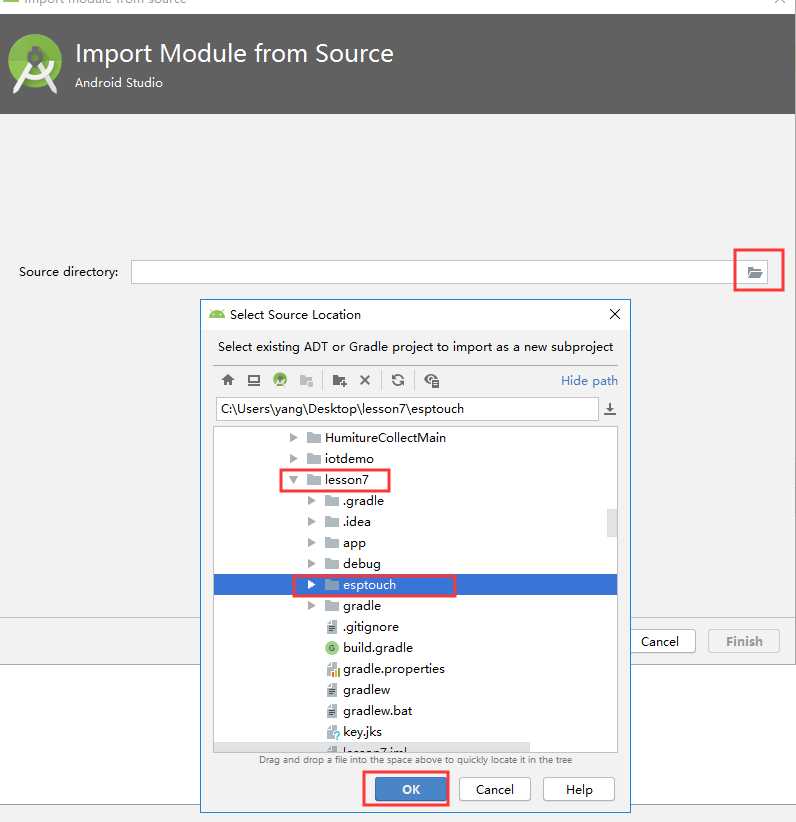Jump to Desktop directory icon
This screenshot has width=796, height=822.
[x=254, y=380]
